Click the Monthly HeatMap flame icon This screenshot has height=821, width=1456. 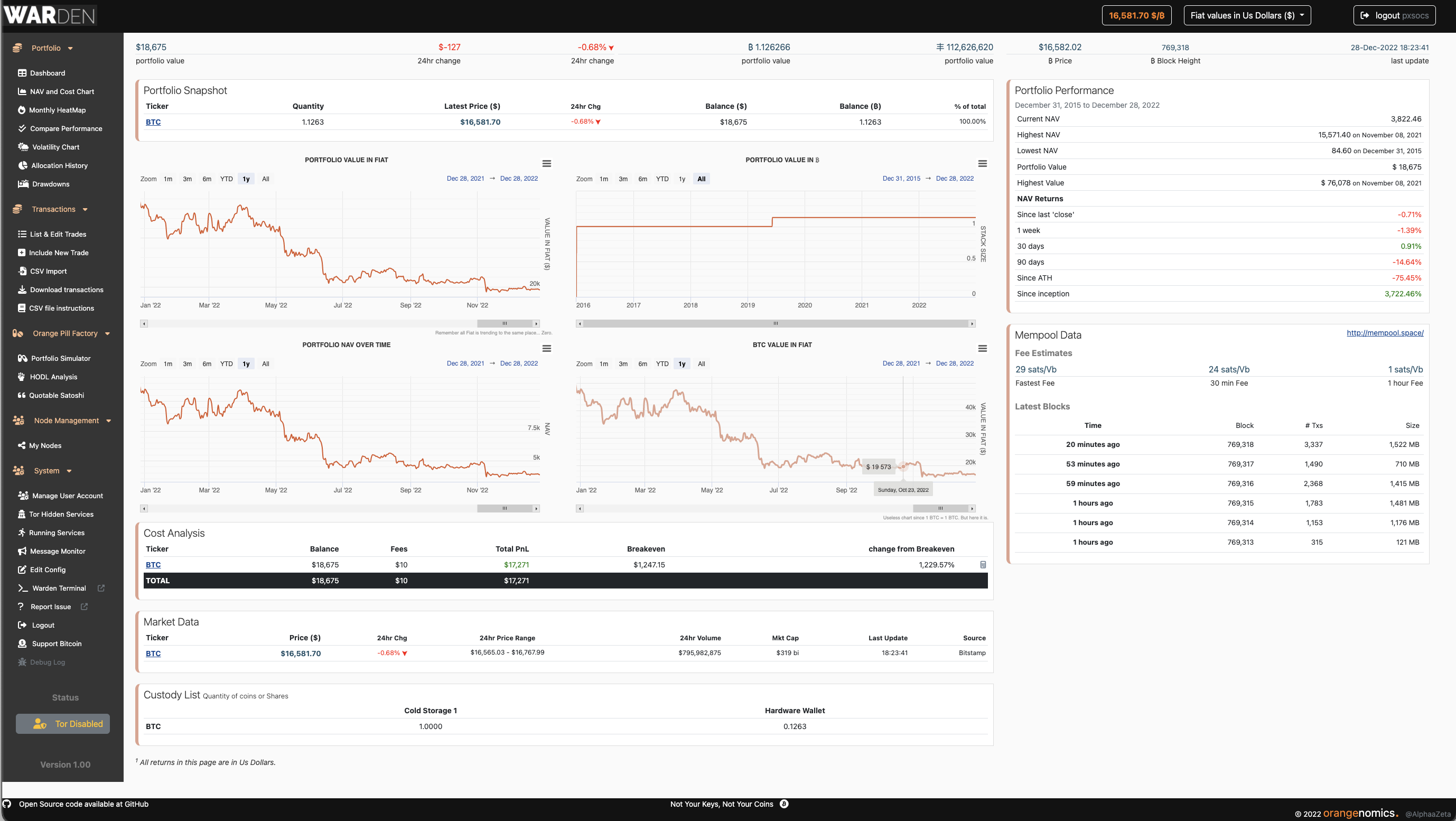[22, 110]
